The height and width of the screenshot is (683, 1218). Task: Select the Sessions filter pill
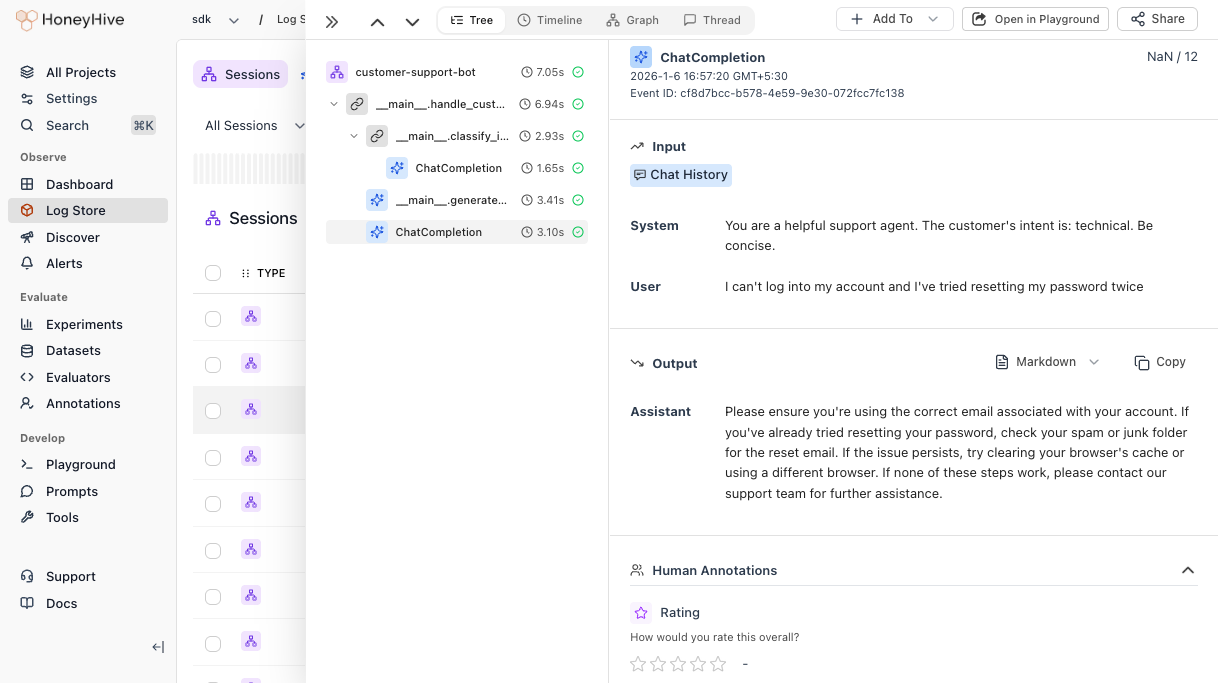coord(240,74)
